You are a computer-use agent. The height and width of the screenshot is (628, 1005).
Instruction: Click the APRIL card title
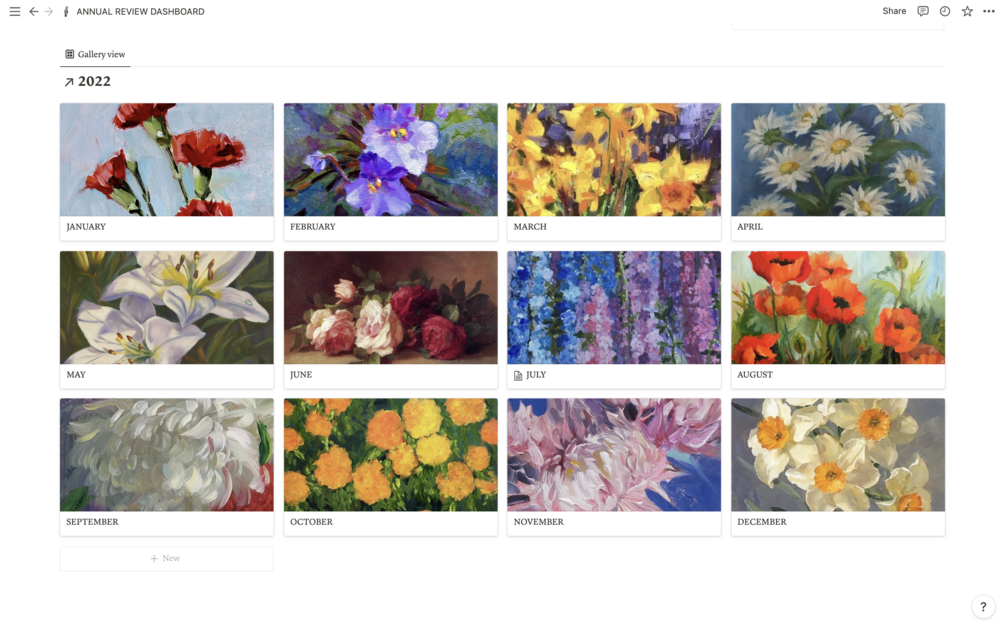tap(750, 227)
